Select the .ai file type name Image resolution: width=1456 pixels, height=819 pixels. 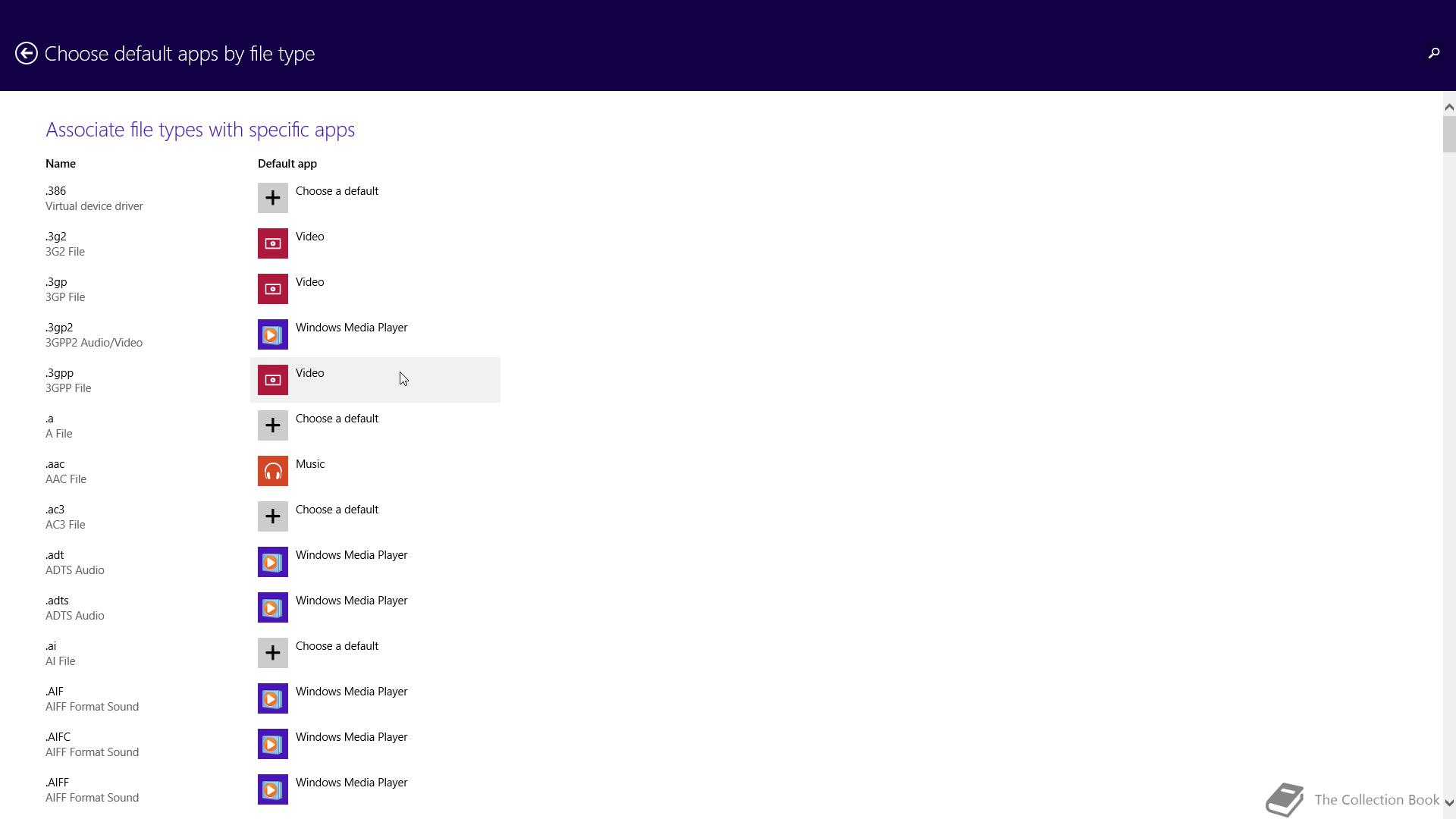[x=50, y=646]
